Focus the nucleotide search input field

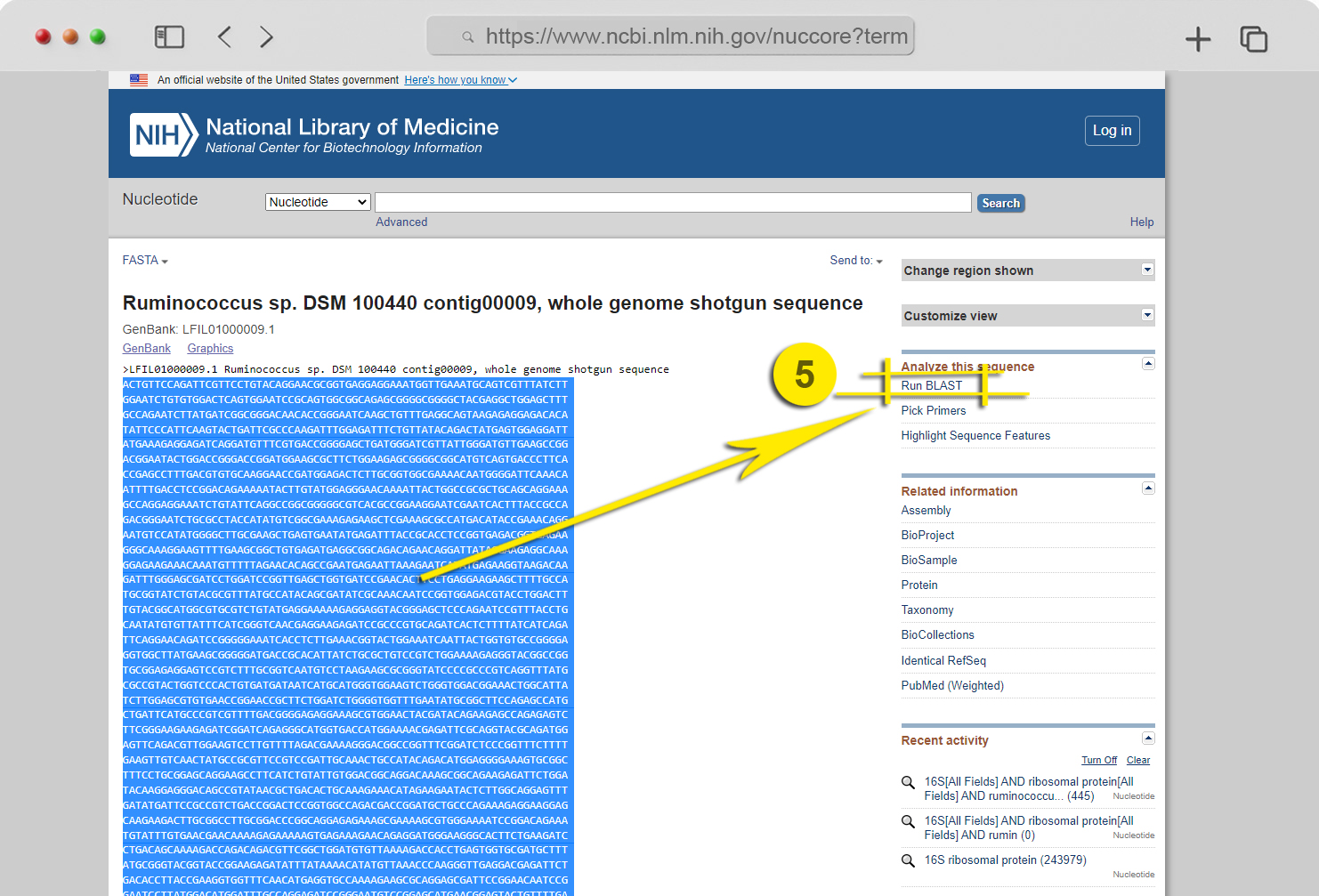pos(673,202)
